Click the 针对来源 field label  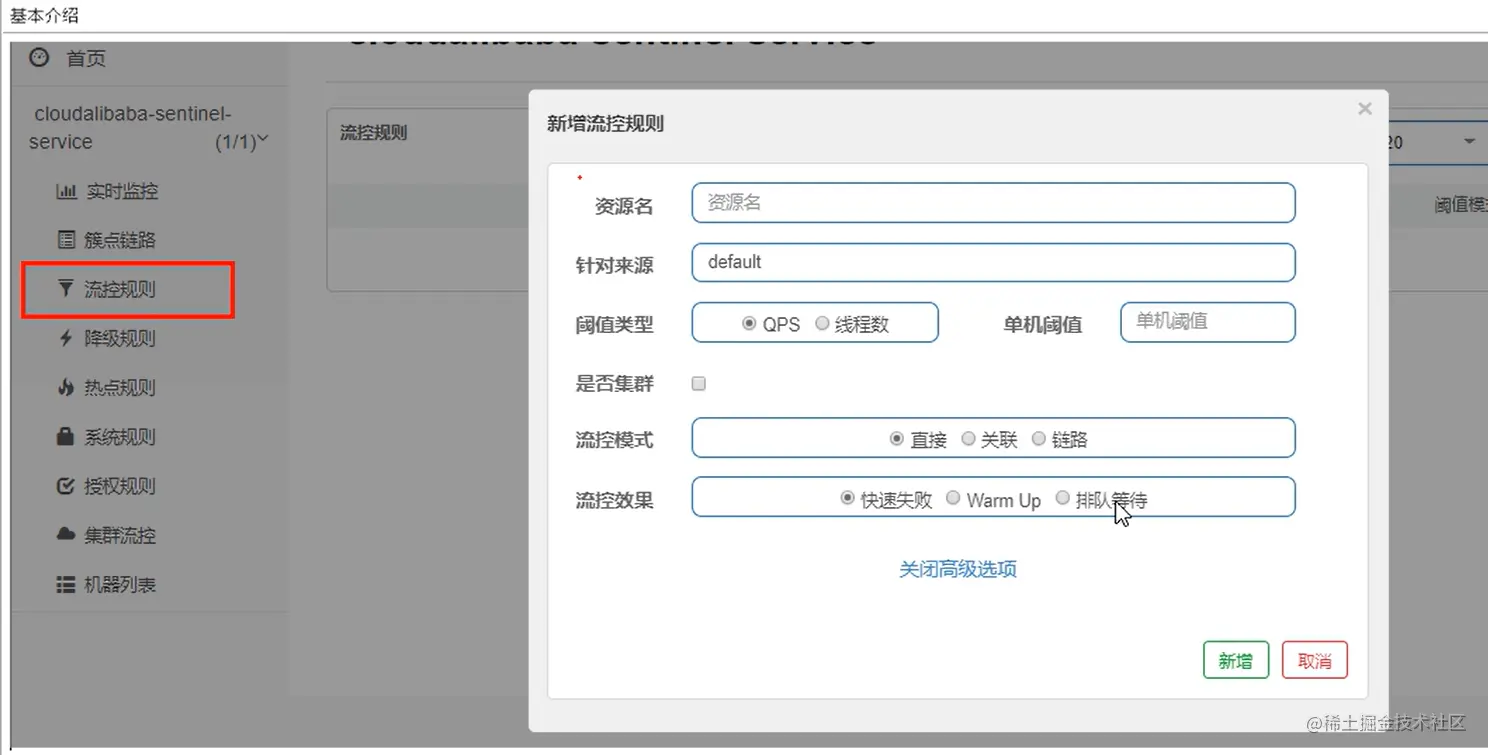click(614, 265)
